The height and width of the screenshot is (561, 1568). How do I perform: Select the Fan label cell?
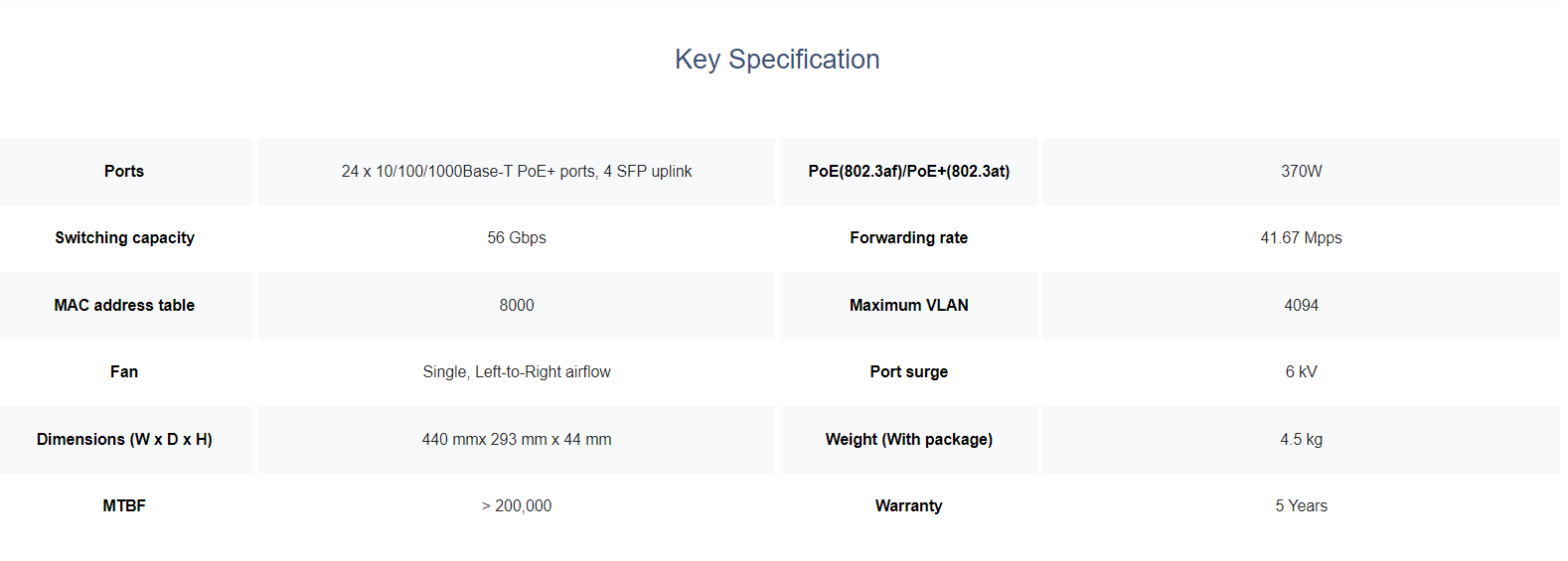[124, 372]
